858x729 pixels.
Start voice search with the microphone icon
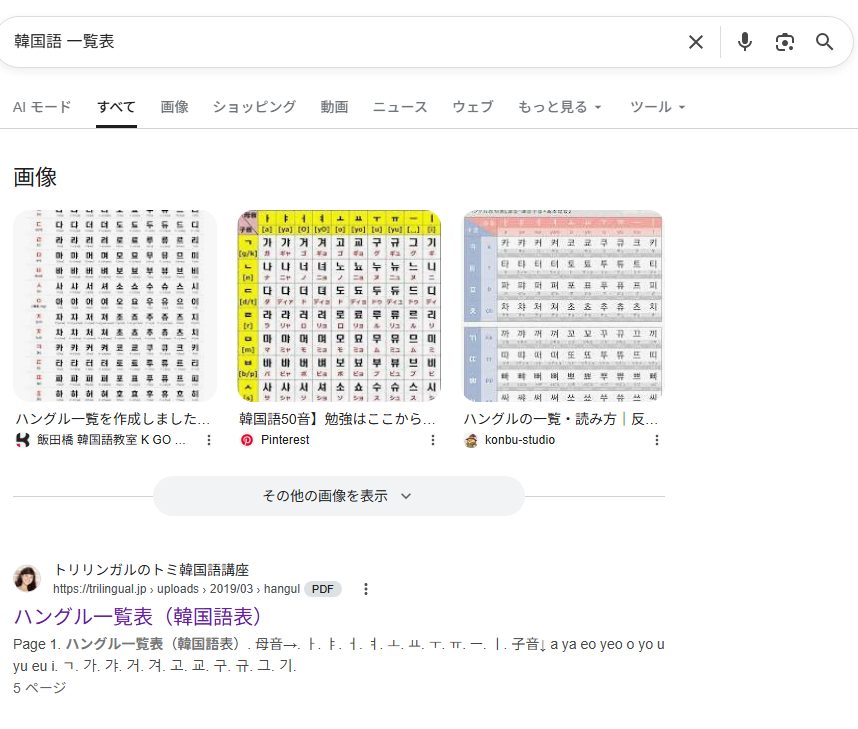click(x=744, y=42)
